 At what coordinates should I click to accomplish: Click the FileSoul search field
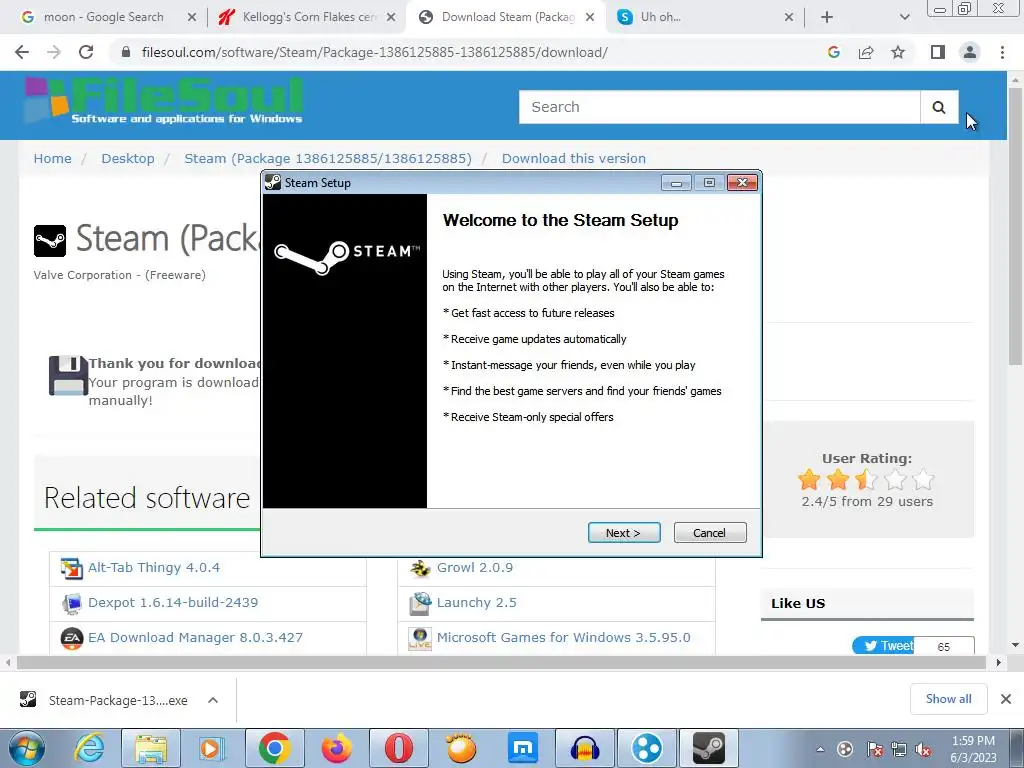coord(719,107)
